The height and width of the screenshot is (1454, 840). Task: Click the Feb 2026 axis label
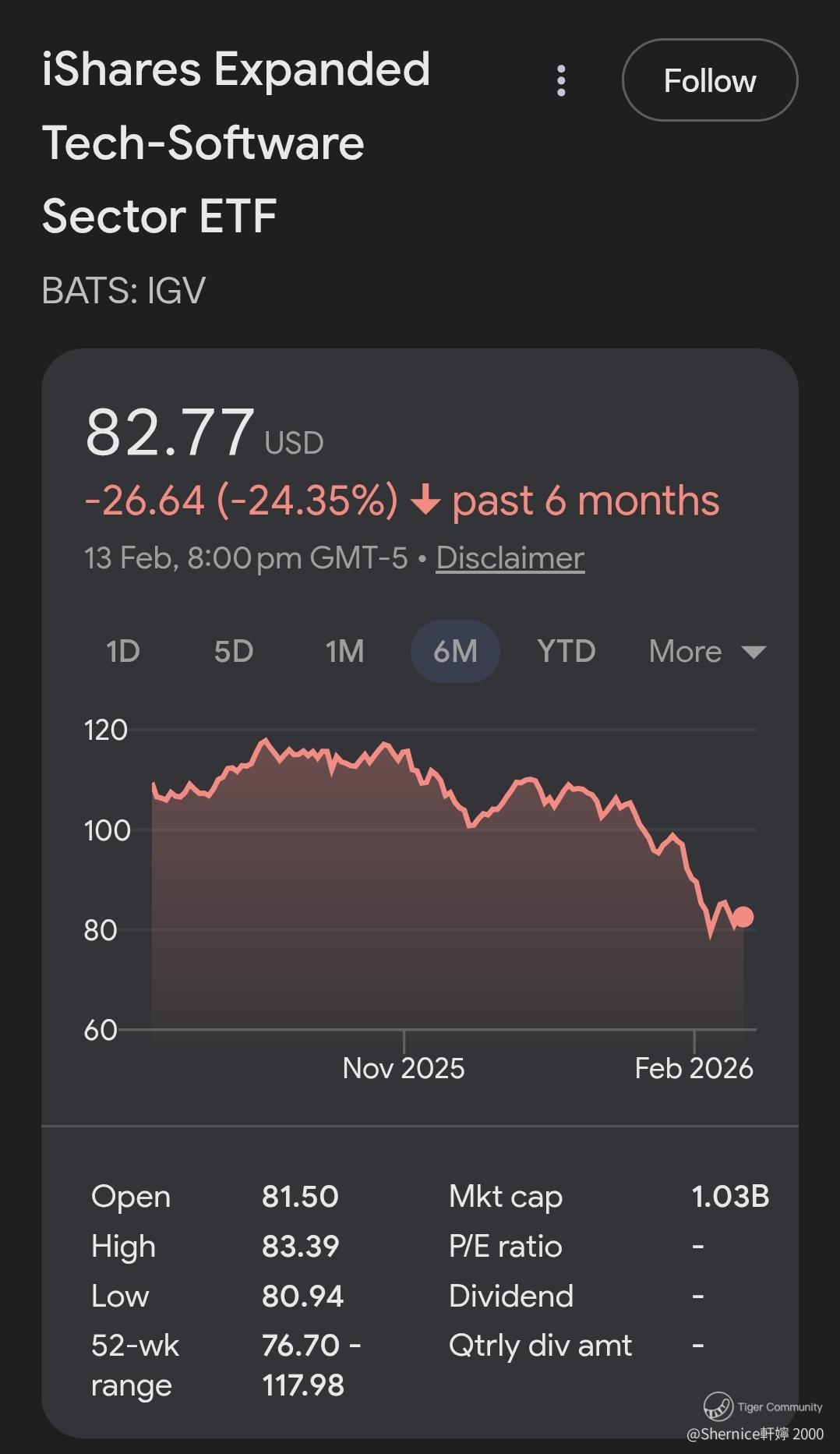694,1067
